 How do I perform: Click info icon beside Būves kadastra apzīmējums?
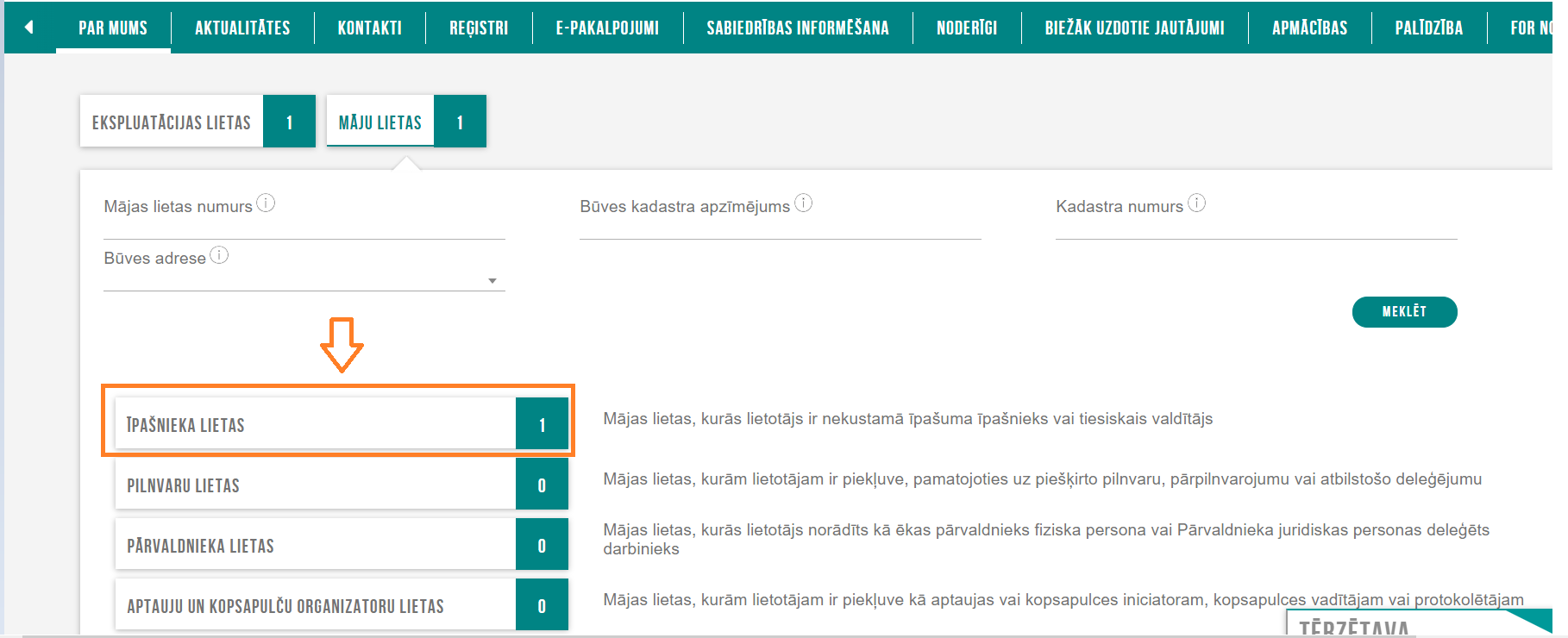point(803,203)
